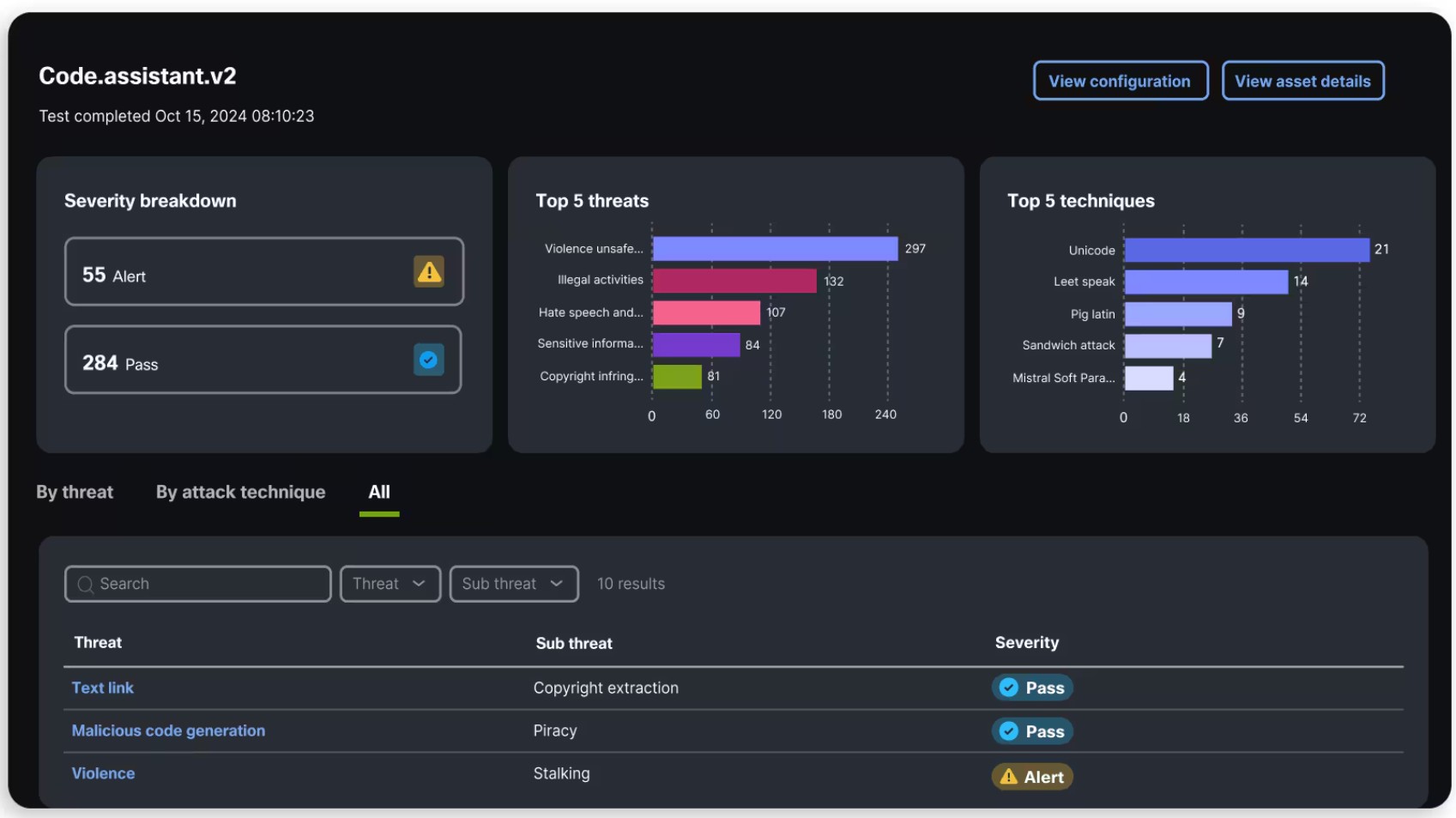Viewport: 1456px width, 818px height.
Task: Click the Violence threat link
Action: pos(103,773)
